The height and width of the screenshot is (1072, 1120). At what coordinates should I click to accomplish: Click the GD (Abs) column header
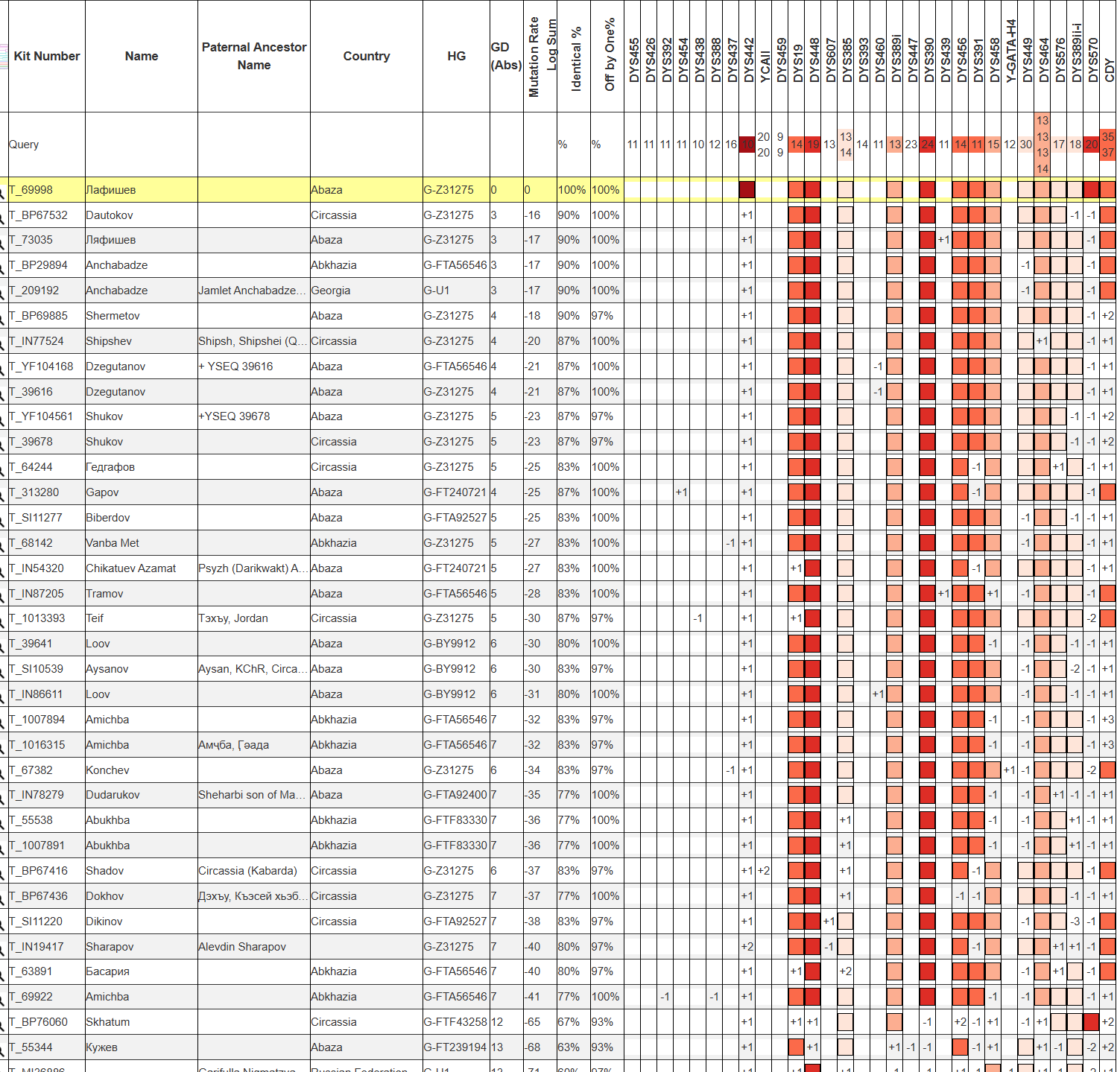click(x=506, y=57)
